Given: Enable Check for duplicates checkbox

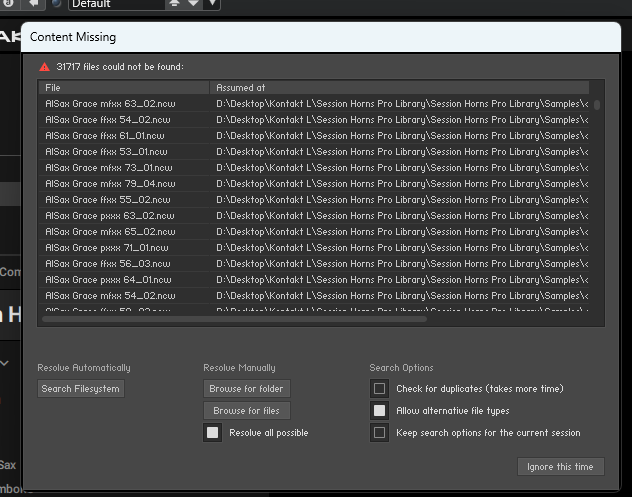Looking at the screenshot, I should click(x=379, y=388).
